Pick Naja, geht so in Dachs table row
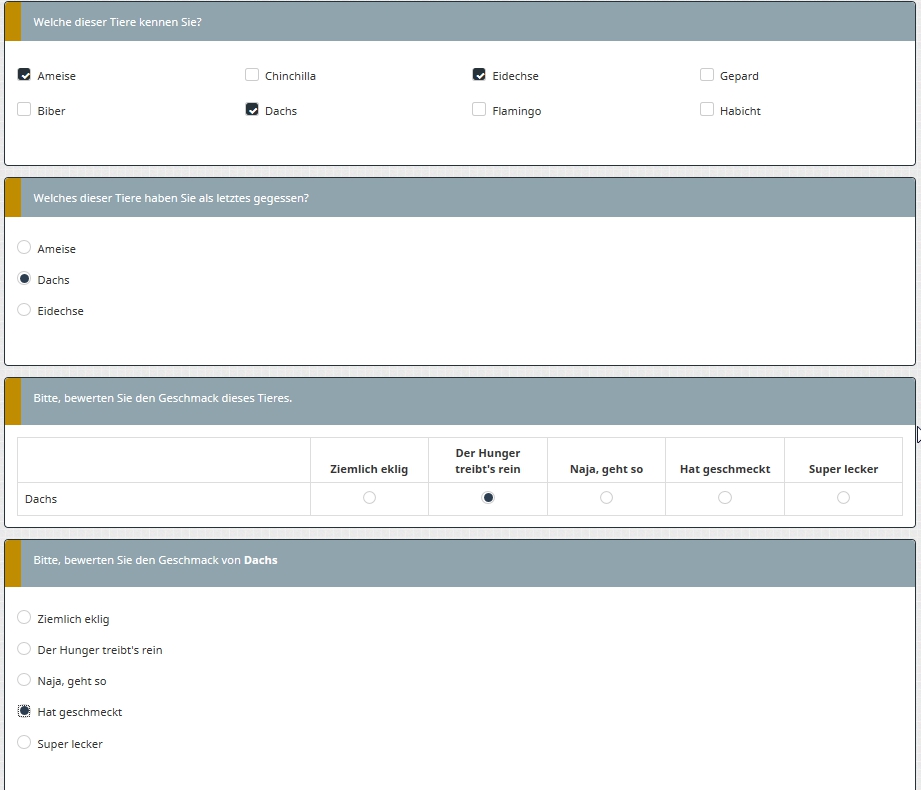 606,498
